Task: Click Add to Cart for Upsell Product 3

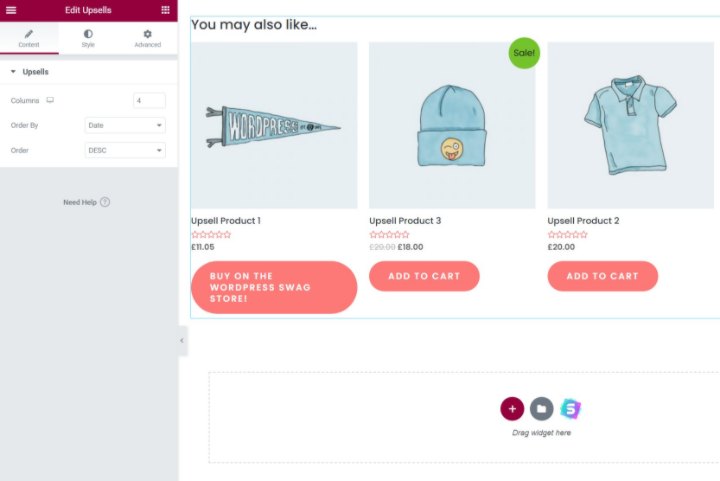Action: pos(424,276)
